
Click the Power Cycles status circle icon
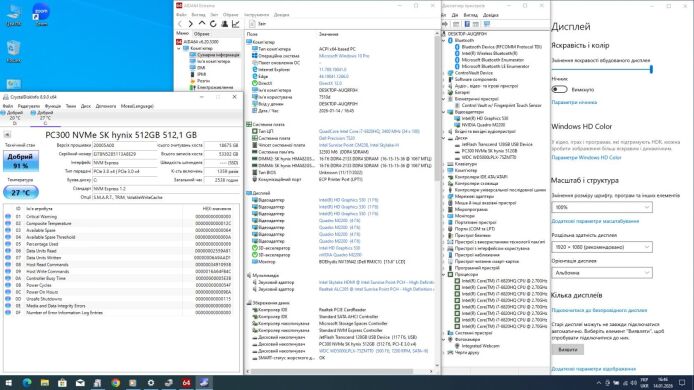[x=8, y=285]
